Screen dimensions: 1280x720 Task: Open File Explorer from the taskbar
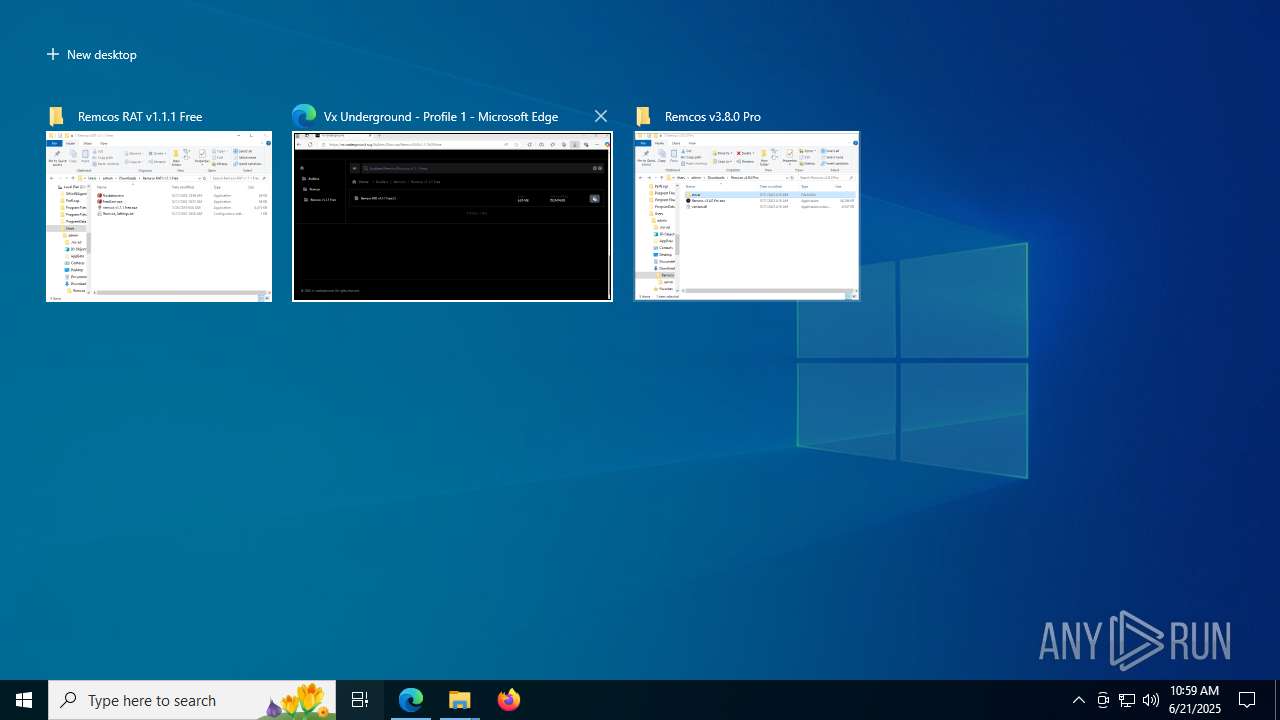pyautogui.click(x=460, y=700)
